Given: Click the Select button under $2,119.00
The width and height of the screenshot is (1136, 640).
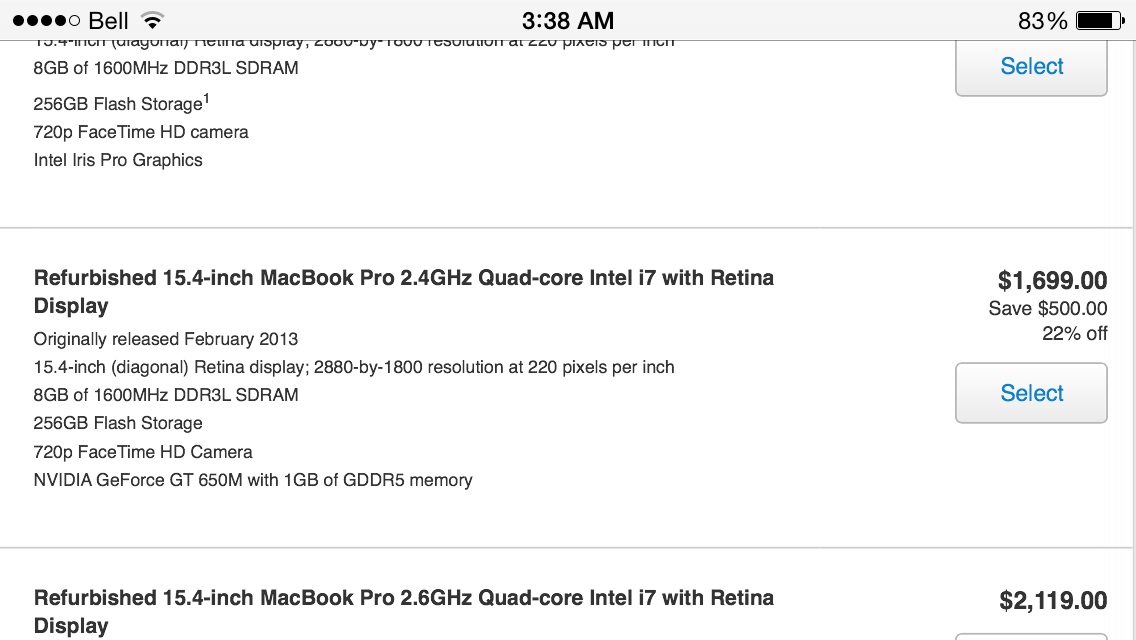Looking at the screenshot, I should [x=1031, y=636].
